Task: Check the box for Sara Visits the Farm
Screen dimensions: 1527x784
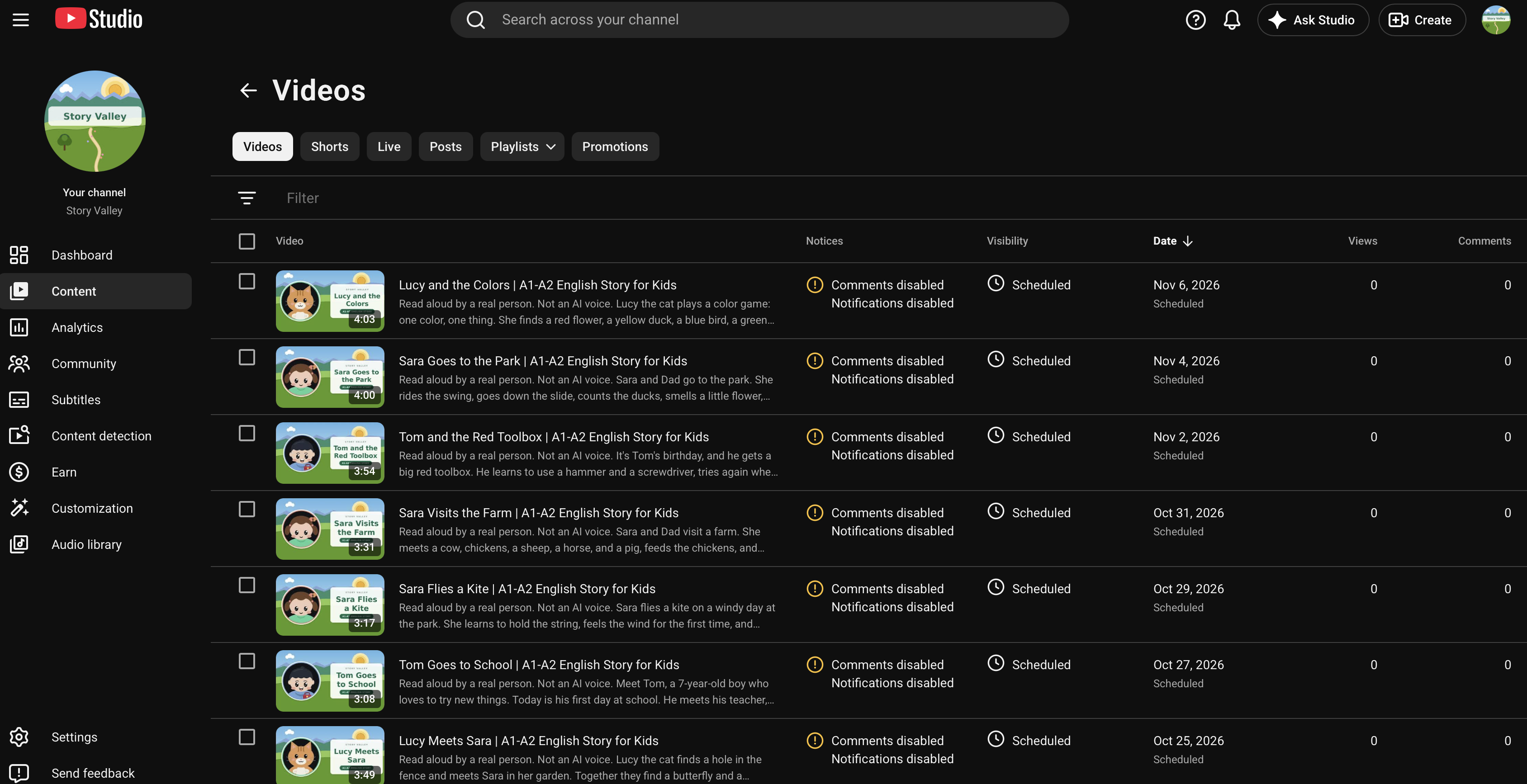Action: (x=247, y=509)
